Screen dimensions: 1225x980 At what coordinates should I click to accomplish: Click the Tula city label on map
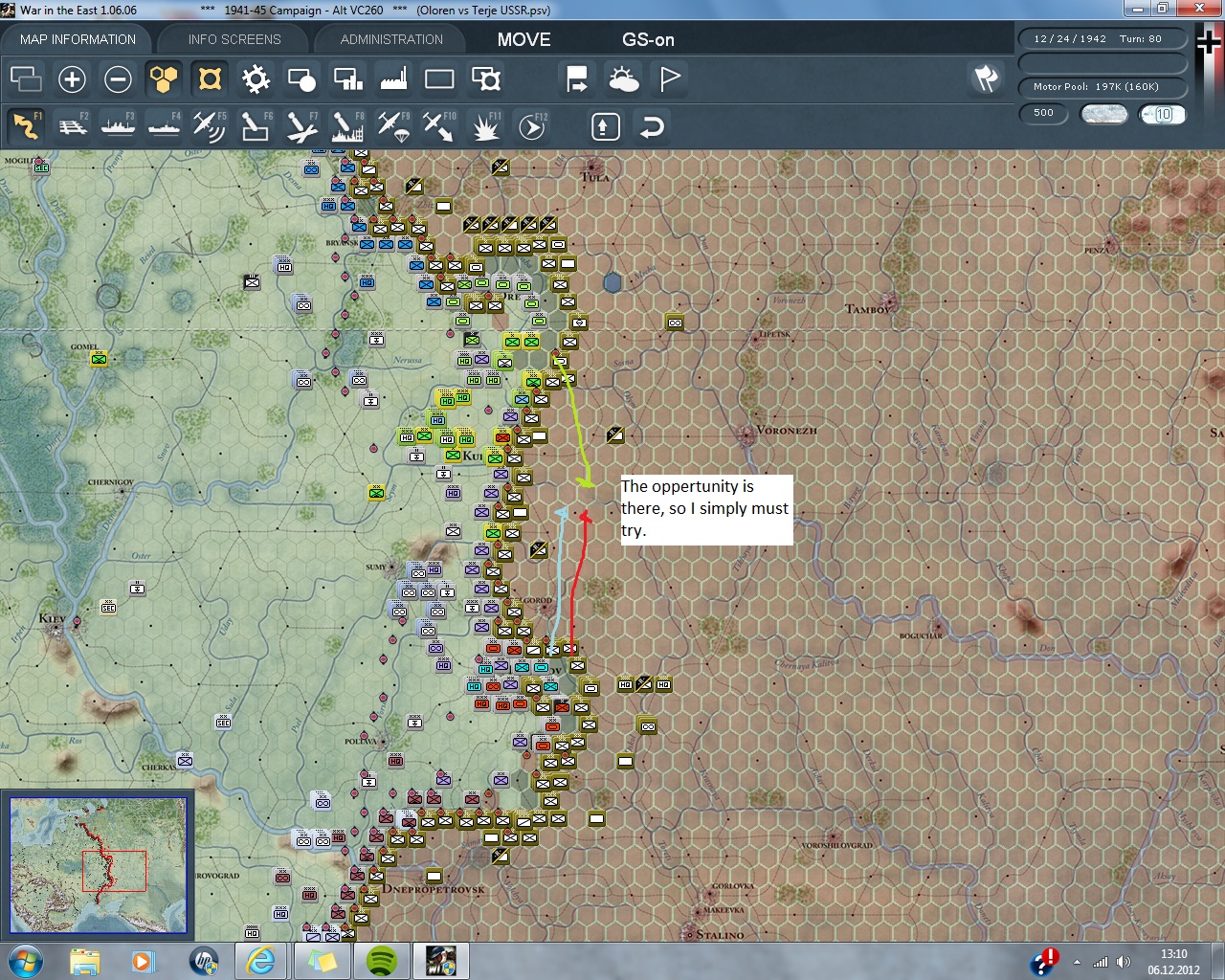click(x=594, y=177)
